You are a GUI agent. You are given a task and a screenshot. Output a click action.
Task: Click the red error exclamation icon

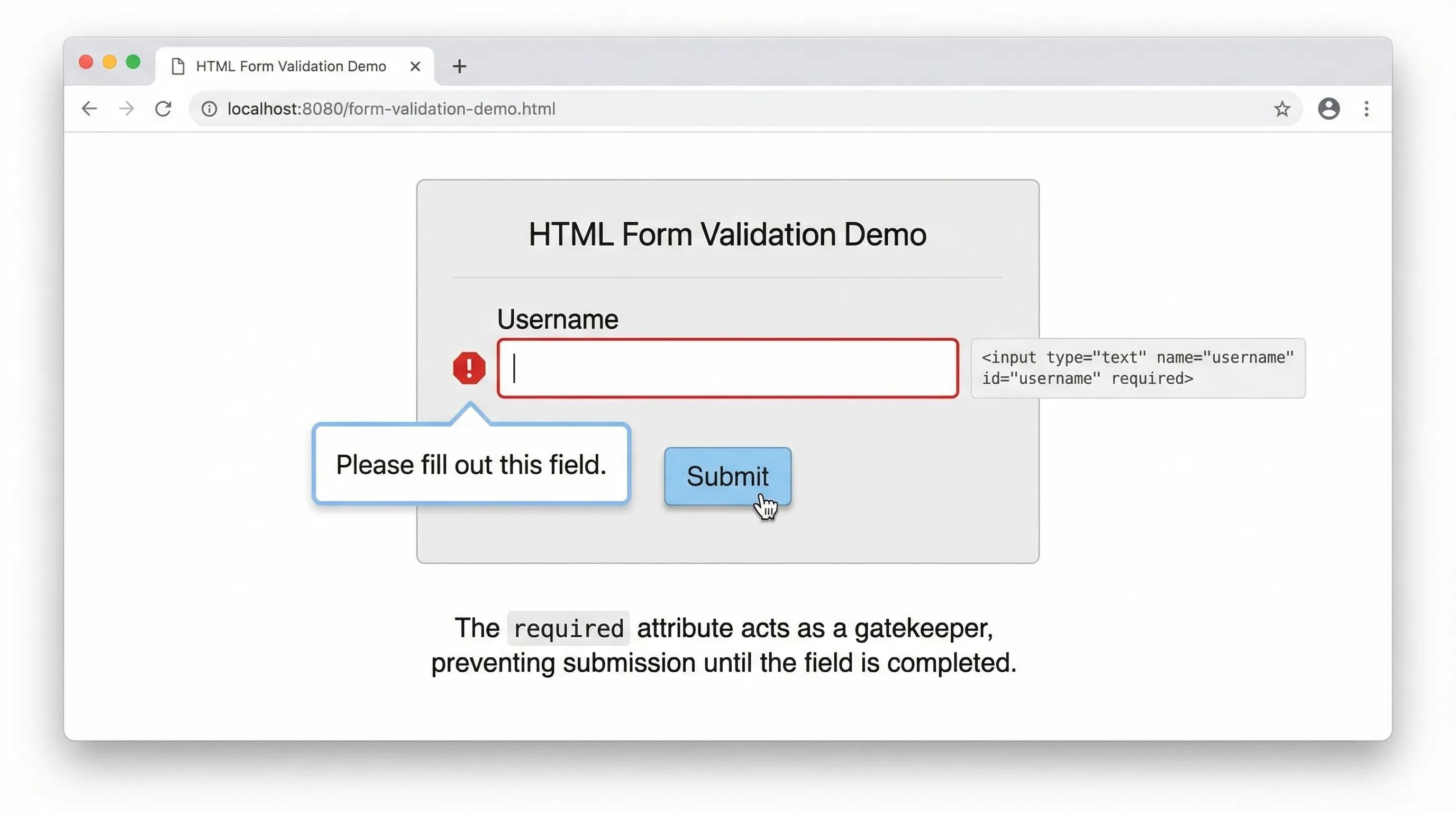tap(469, 368)
